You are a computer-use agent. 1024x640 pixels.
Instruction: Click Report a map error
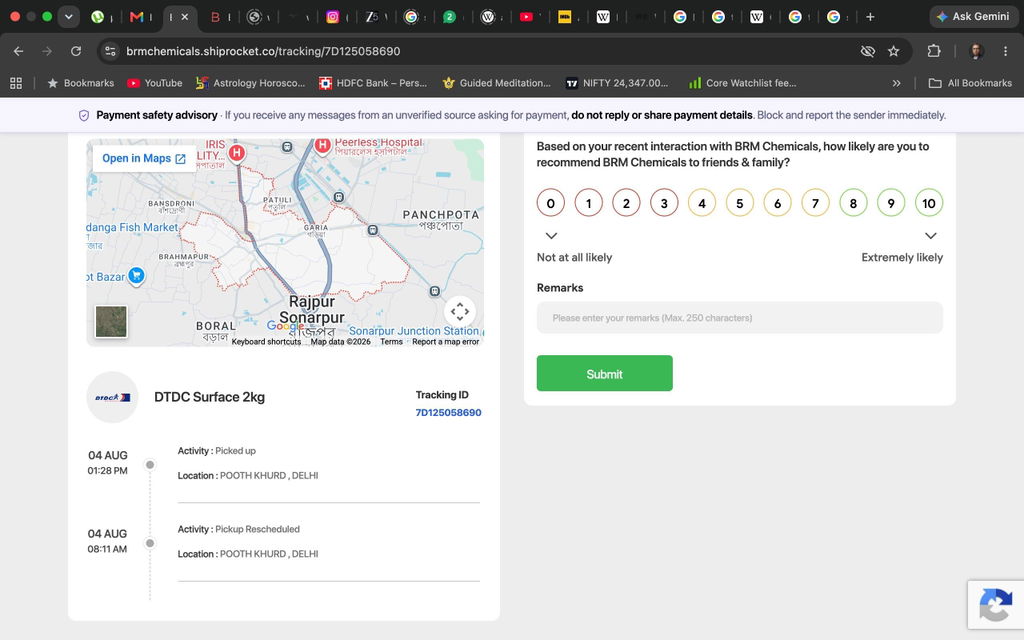[445, 342]
